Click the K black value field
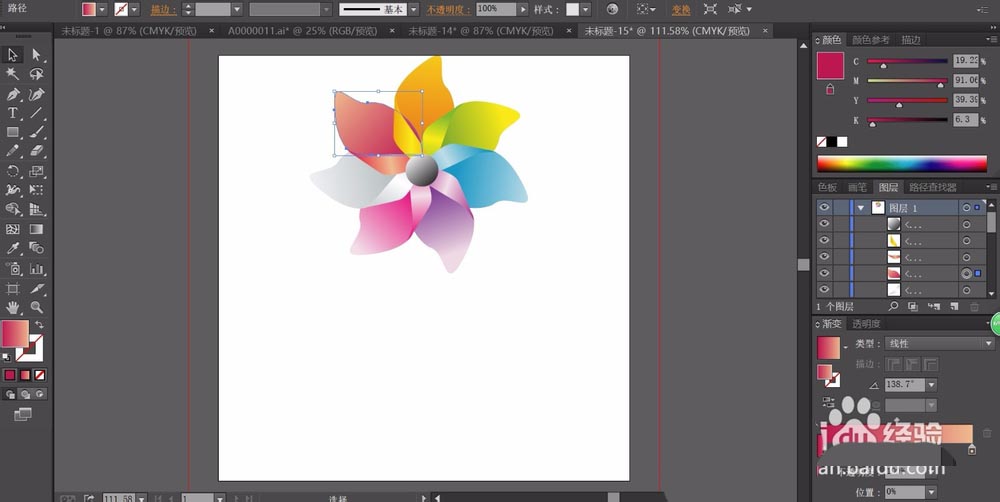Image resolution: width=1000 pixels, height=502 pixels. tap(965, 119)
